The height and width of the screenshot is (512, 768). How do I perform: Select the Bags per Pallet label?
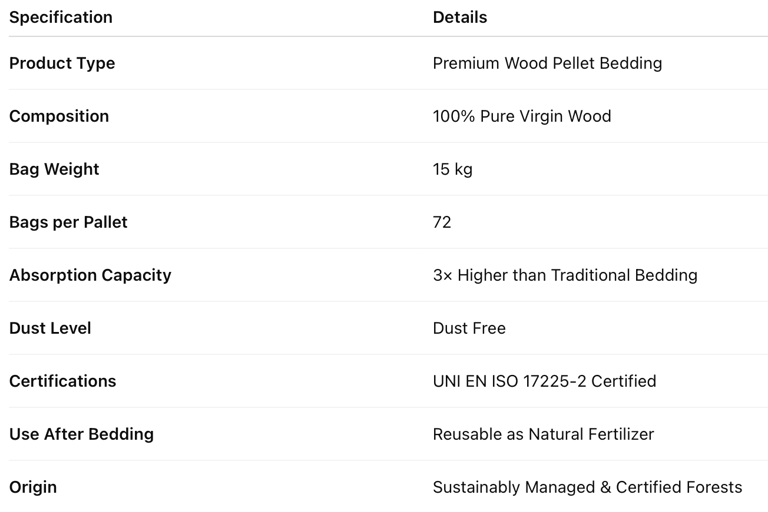click(68, 222)
